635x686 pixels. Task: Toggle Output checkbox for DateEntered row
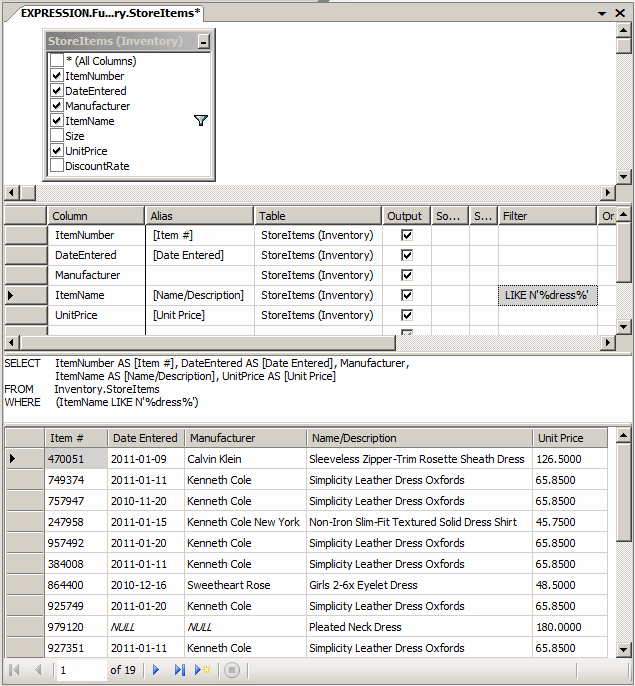(407, 255)
